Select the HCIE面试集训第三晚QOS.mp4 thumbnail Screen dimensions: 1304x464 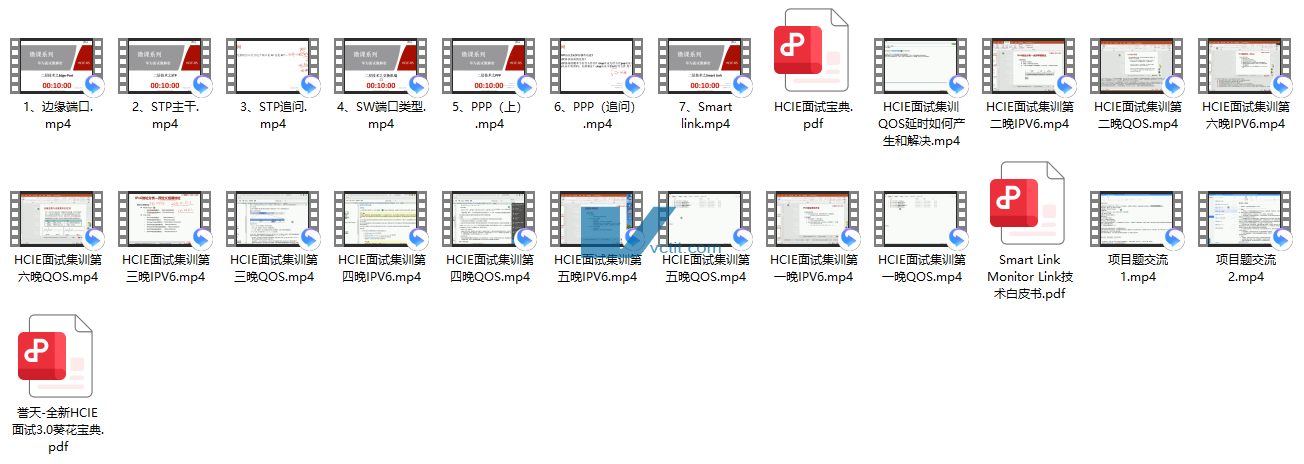273,220
